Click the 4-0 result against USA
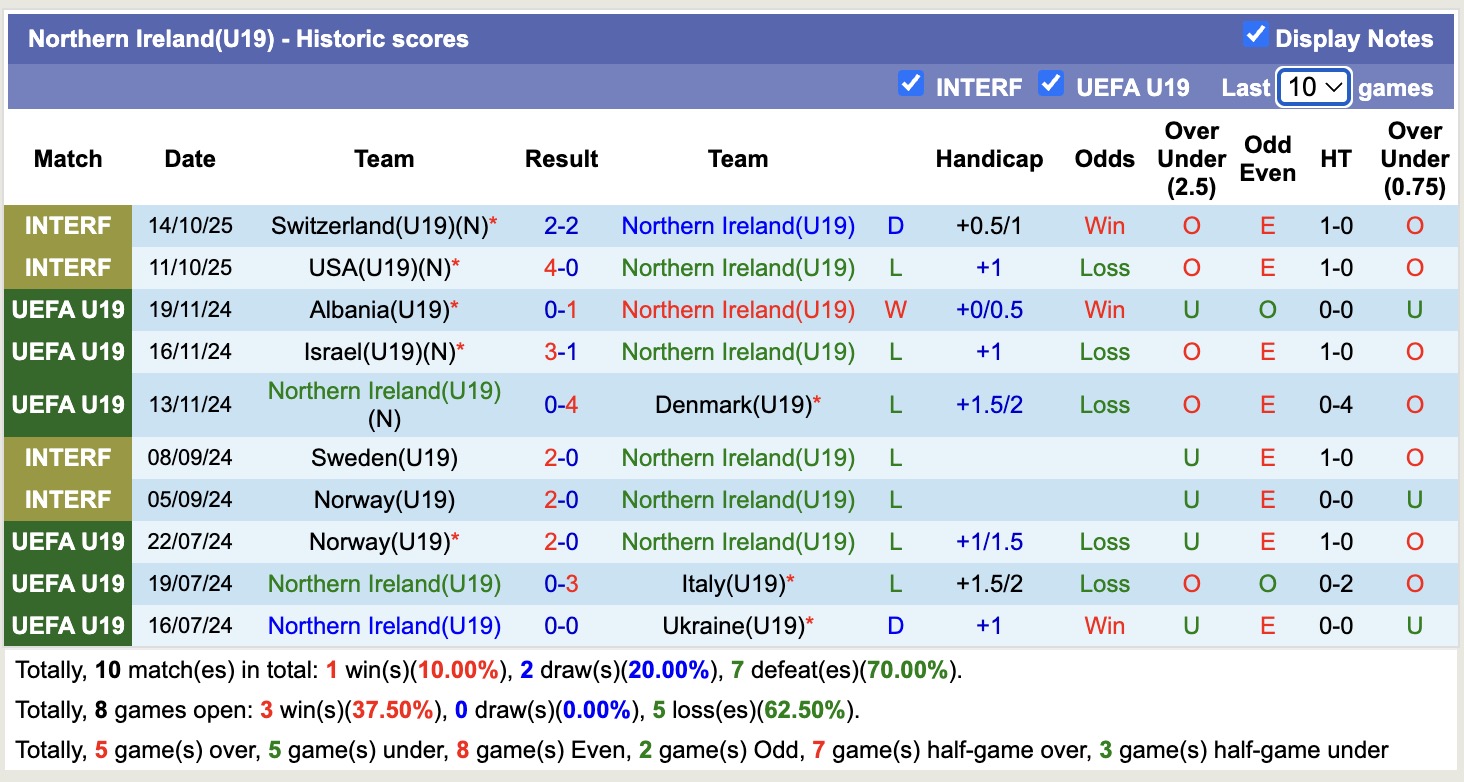 coord(561,268)
